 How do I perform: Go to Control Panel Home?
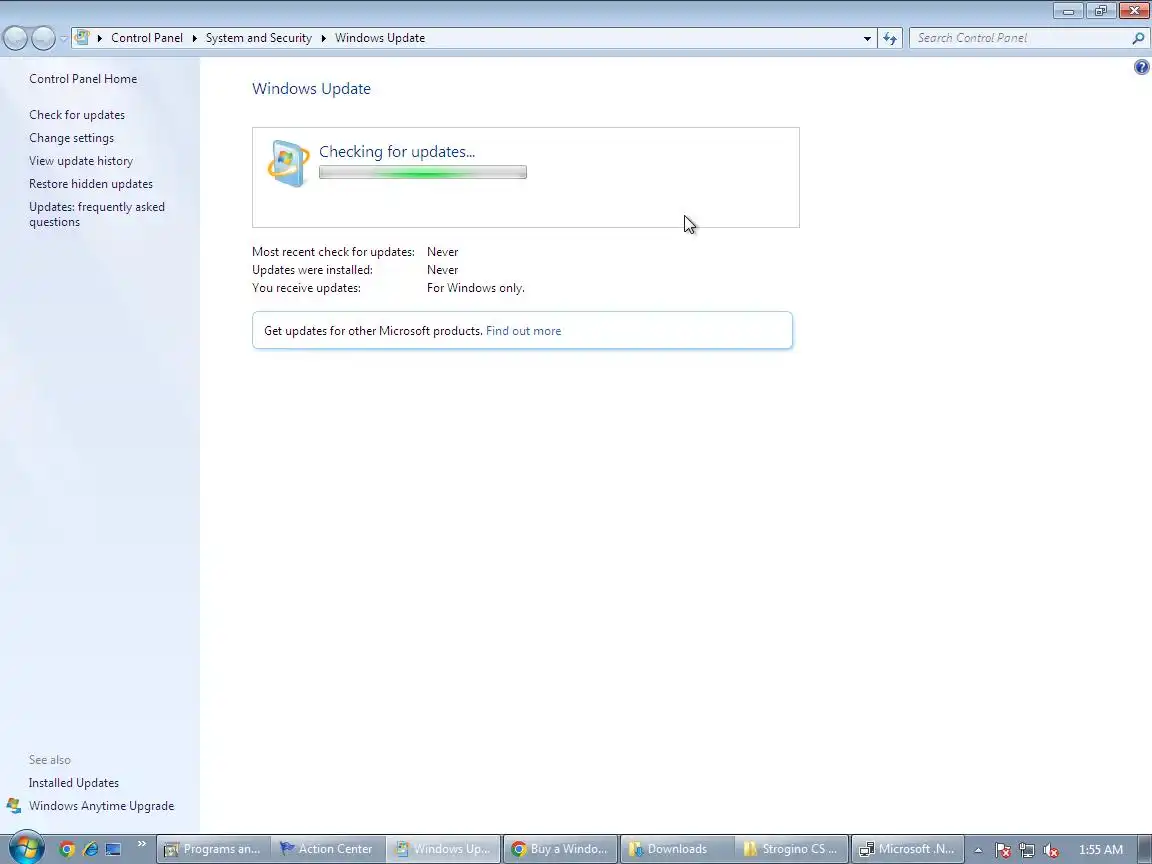coord(83,79)
